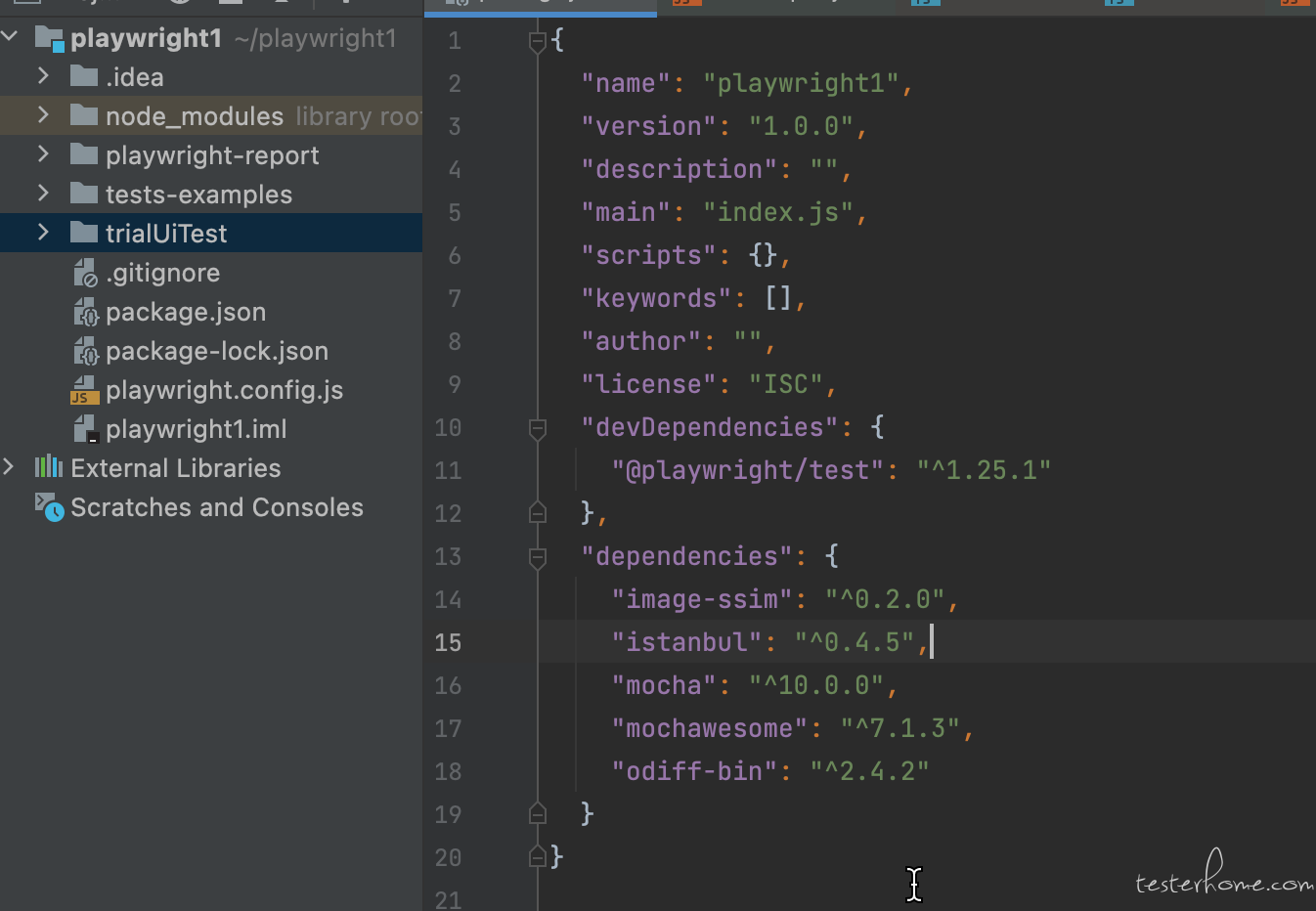Click the playwright1.iml file icon
This screenshot has height=911, width=1316.
[x=85, y=429]
